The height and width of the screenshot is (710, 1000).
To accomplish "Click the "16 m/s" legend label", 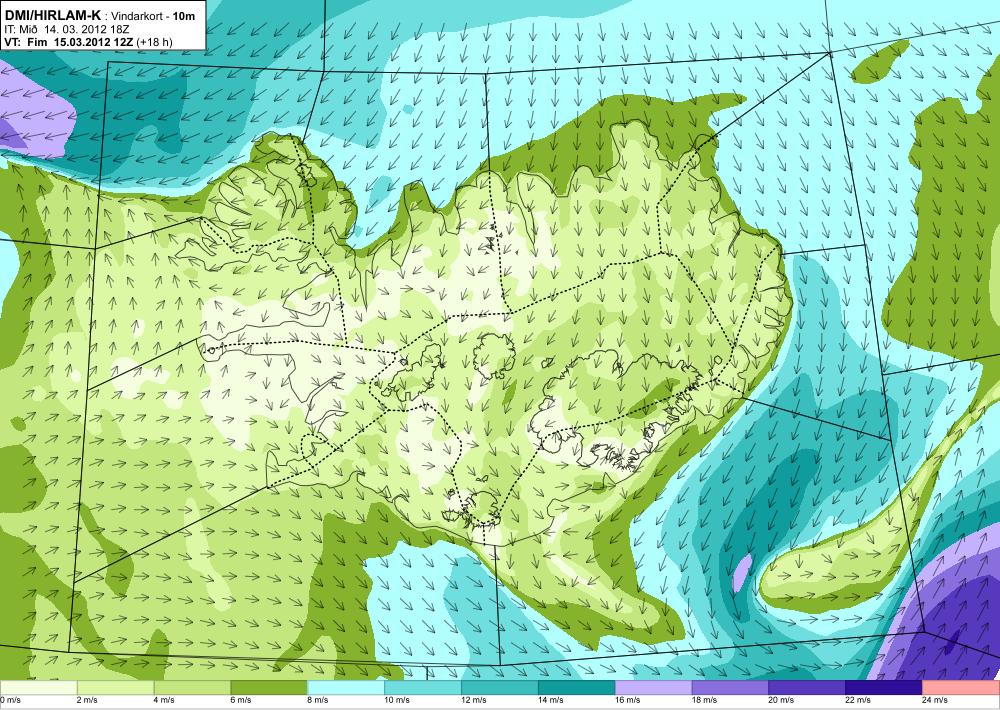I will (628, 700).
